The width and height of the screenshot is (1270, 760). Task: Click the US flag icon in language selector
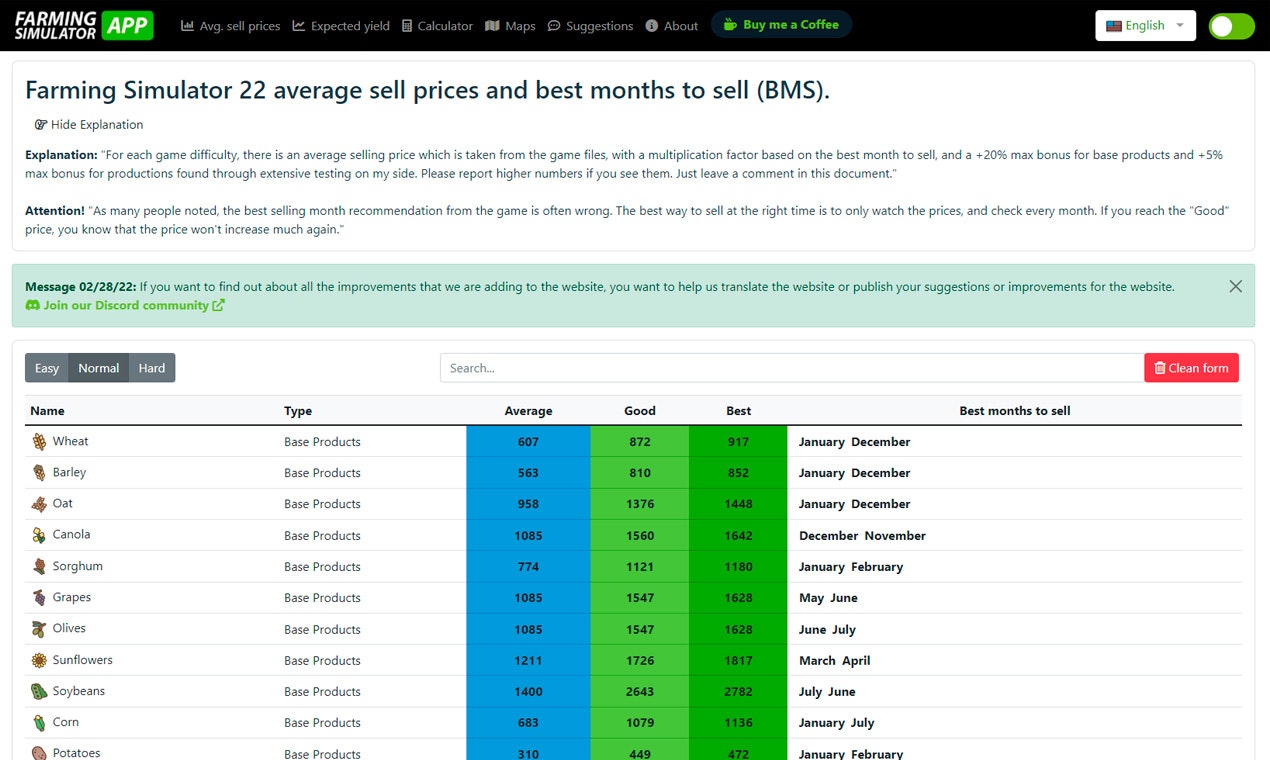coord(1113,26)
